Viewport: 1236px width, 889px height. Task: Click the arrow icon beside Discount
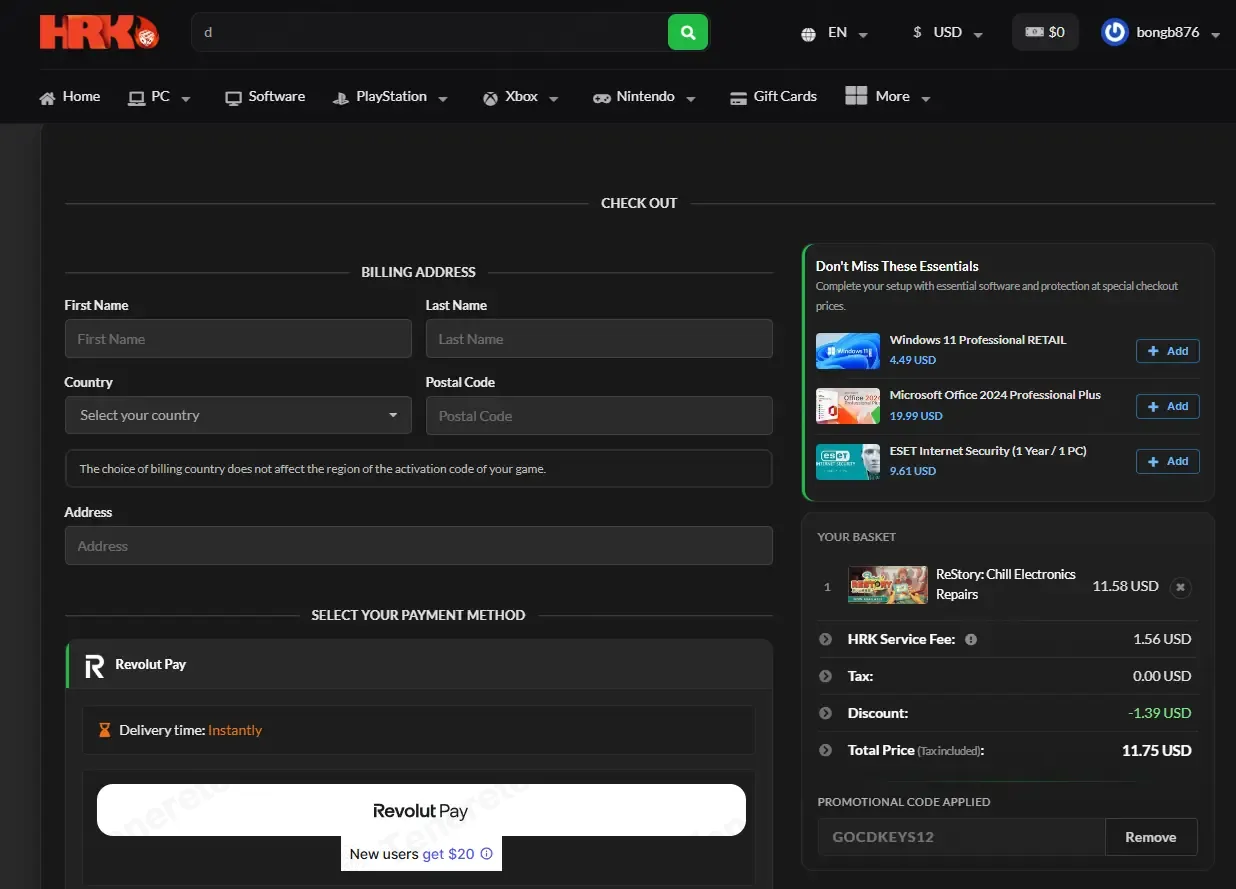(x=825, y=713)
